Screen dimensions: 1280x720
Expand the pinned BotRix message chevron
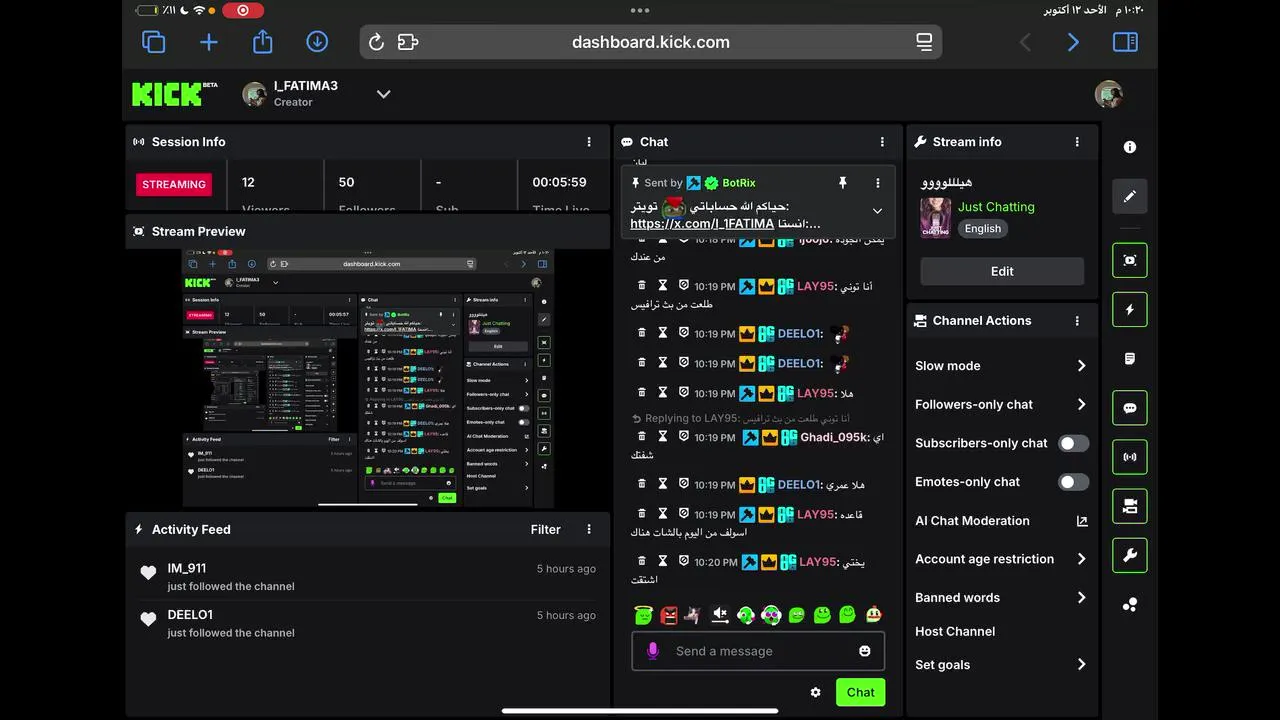[877, 211]
